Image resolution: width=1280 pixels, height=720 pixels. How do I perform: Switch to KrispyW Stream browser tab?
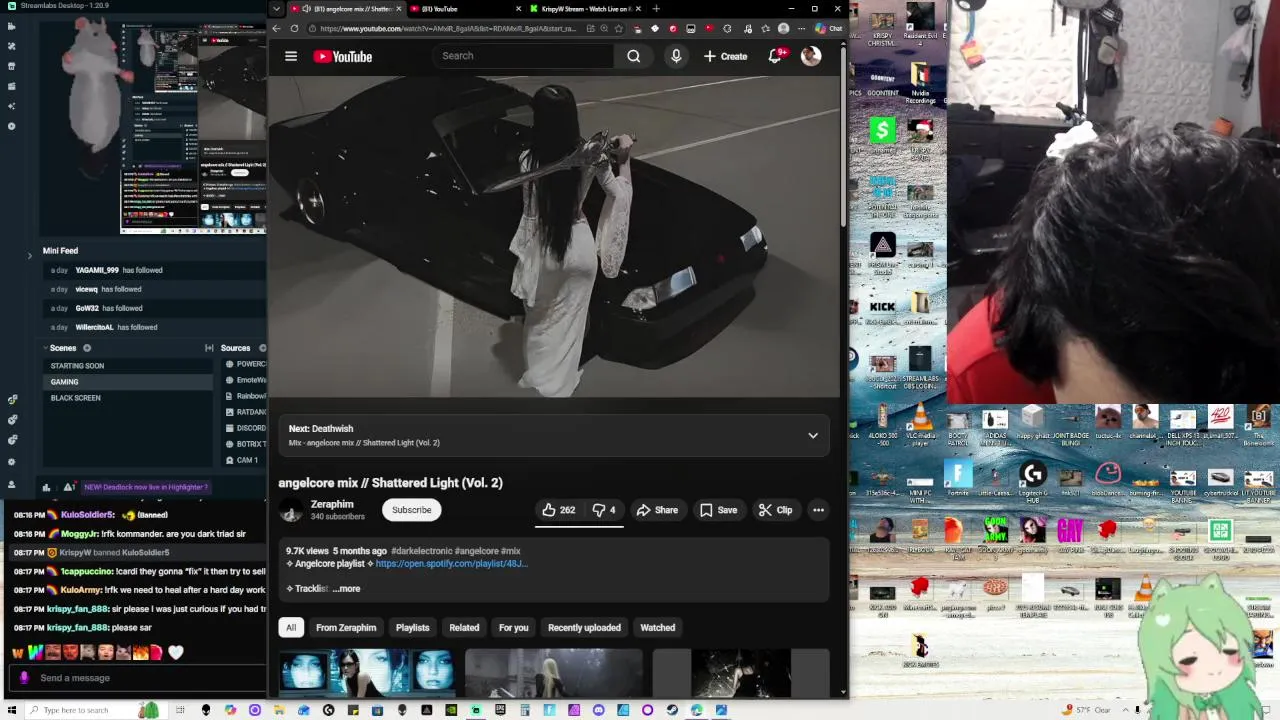pyautogui.click(x=585, y=9)
